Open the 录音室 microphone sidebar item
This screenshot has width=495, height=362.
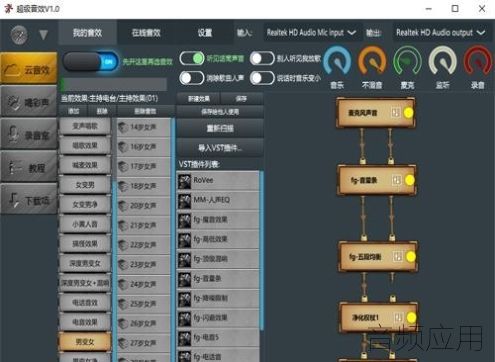click(x=29, y=134)
